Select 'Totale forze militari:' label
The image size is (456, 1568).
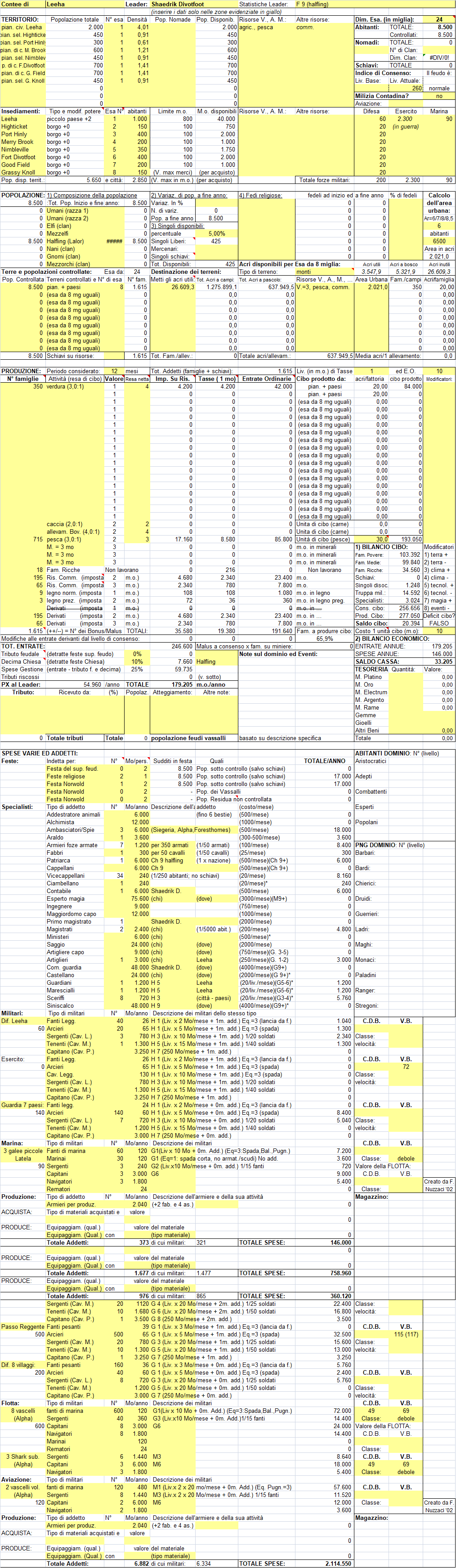click(x=325, y=180)
